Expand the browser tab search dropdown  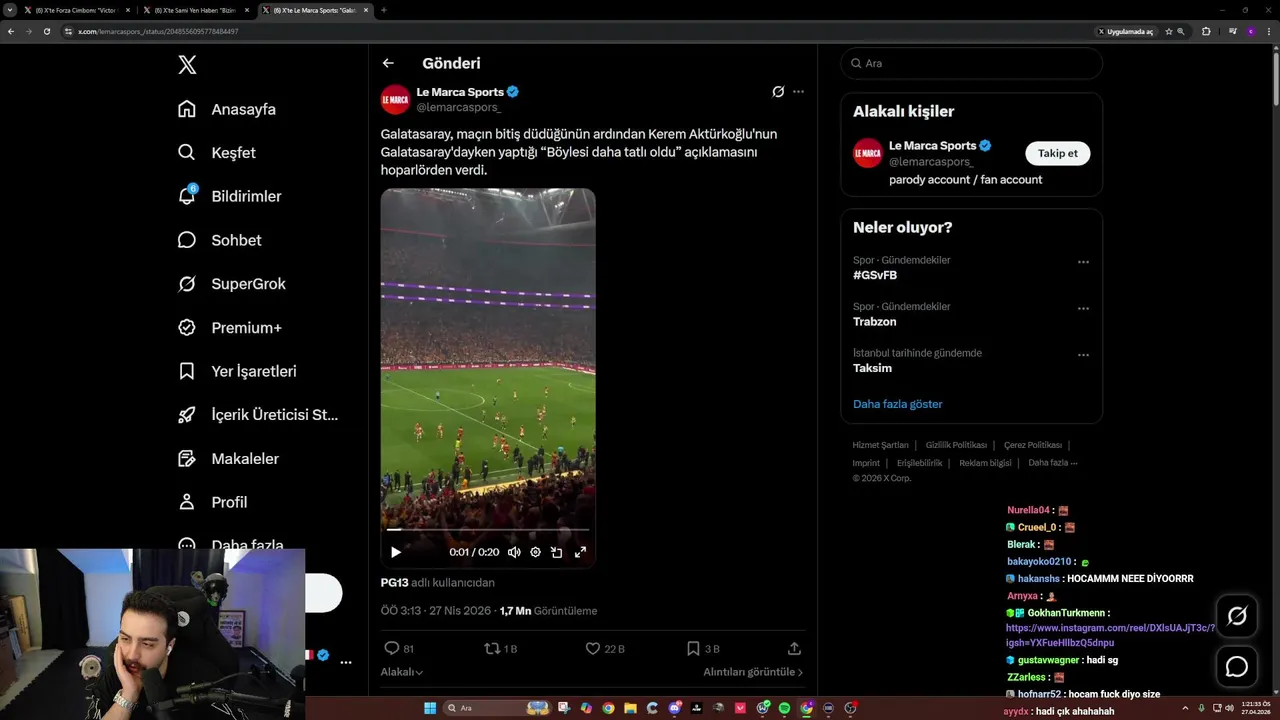coord(9,10)
